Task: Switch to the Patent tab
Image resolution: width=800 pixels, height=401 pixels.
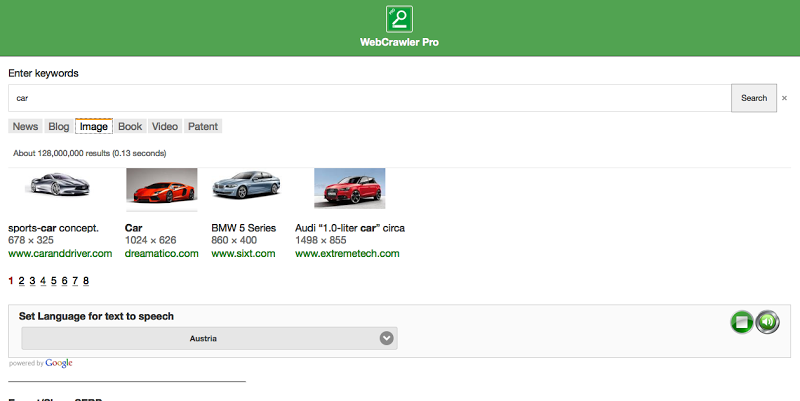Action: (x=203, y=127)
